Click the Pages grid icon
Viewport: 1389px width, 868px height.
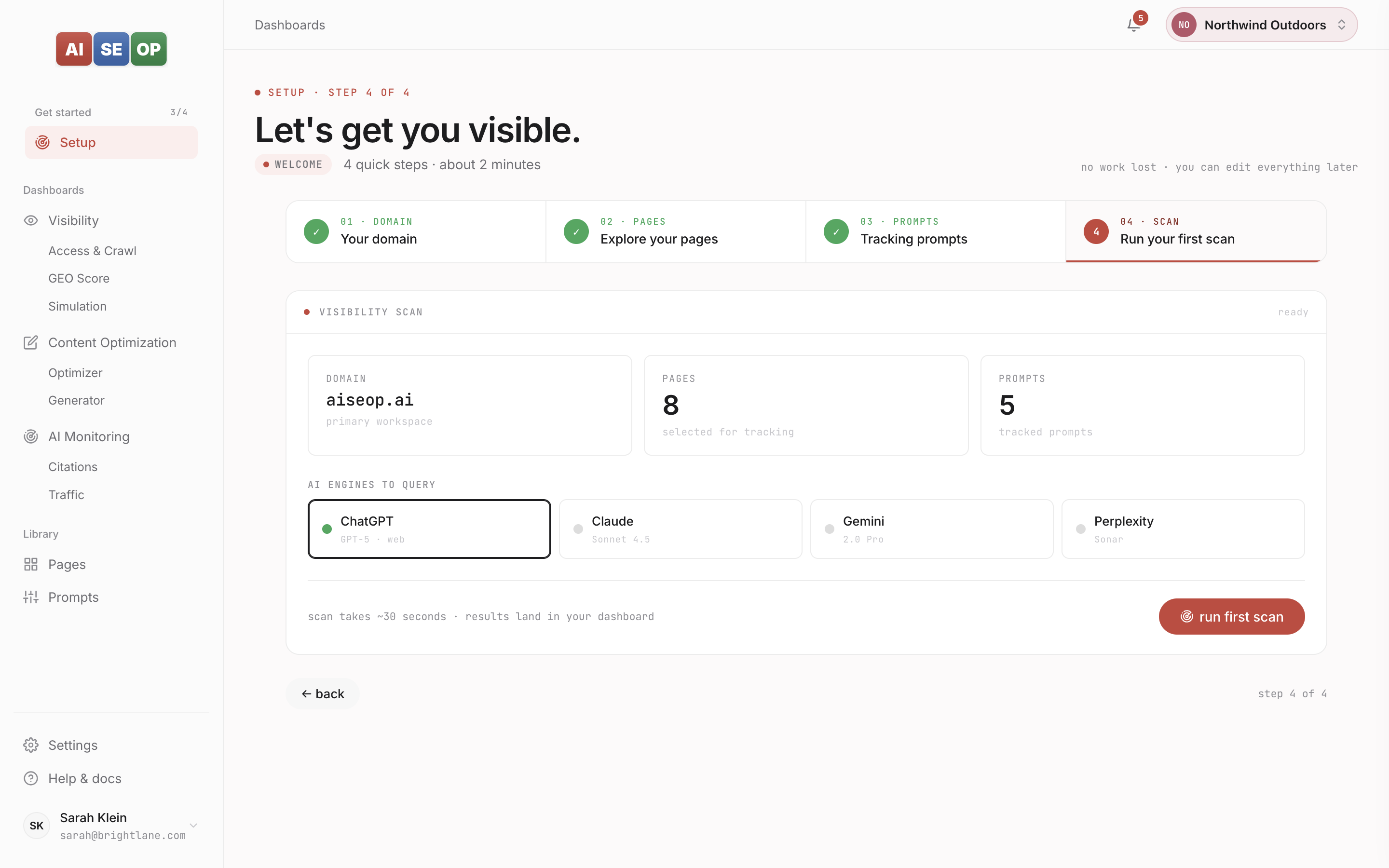tap(31, 564)
